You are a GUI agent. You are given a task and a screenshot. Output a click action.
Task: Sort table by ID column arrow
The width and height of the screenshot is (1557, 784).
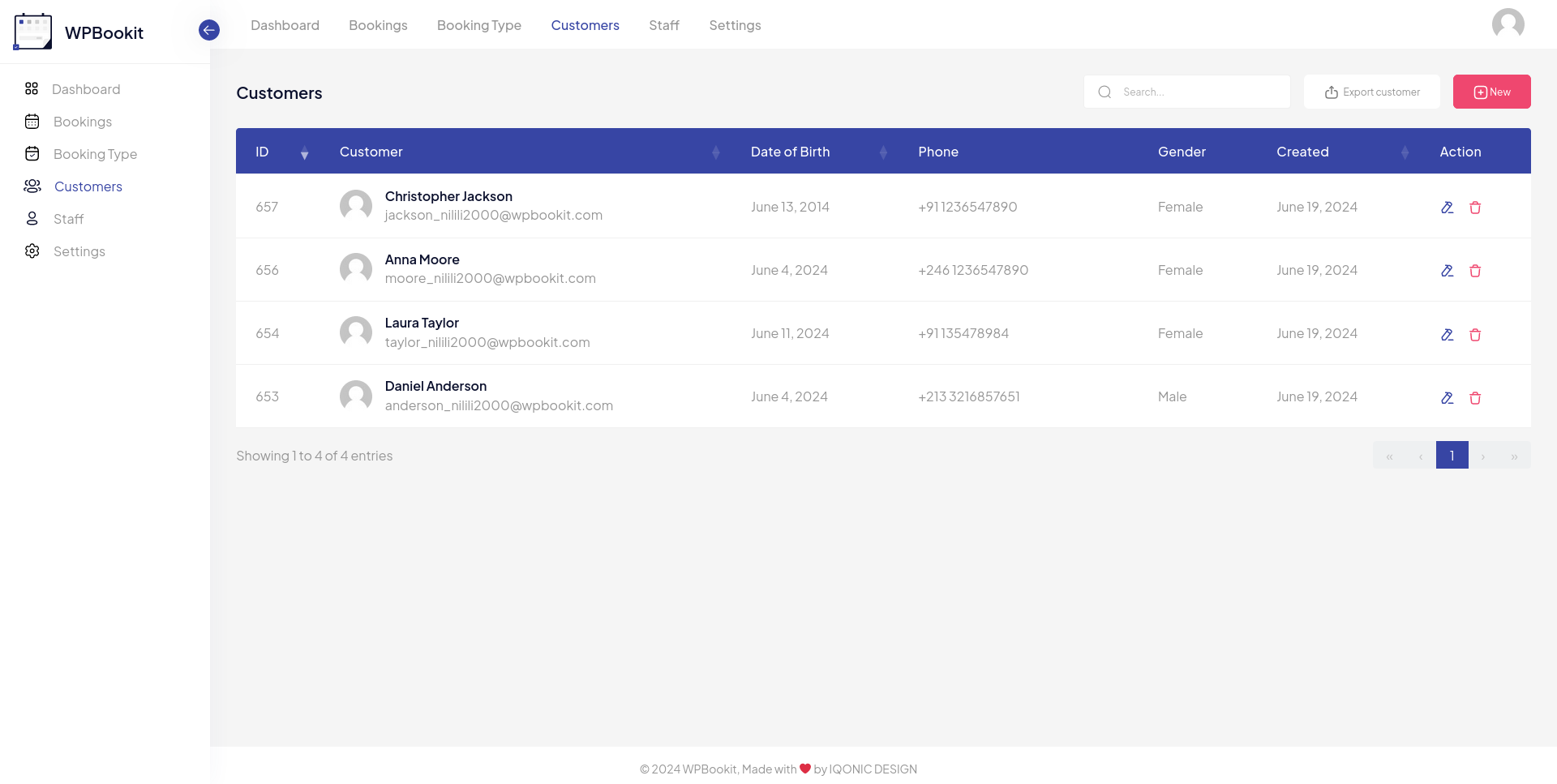point(305,152)
